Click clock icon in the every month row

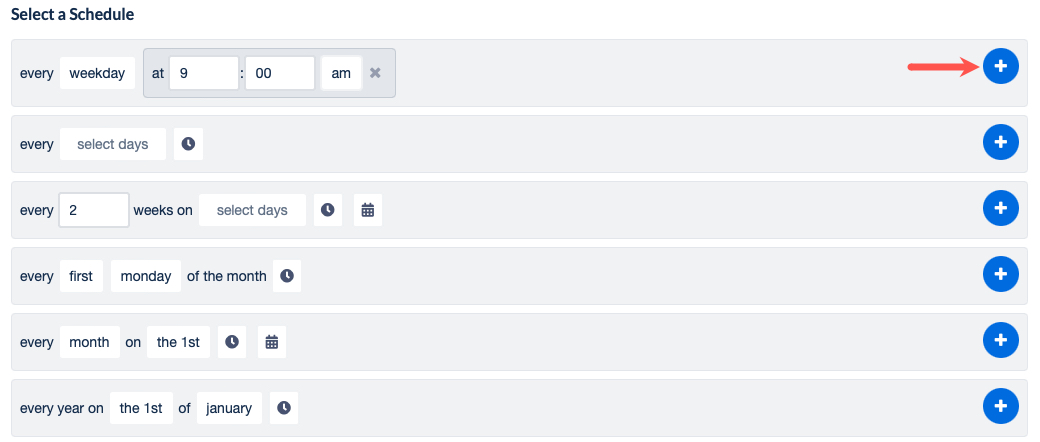click(232, 342)
